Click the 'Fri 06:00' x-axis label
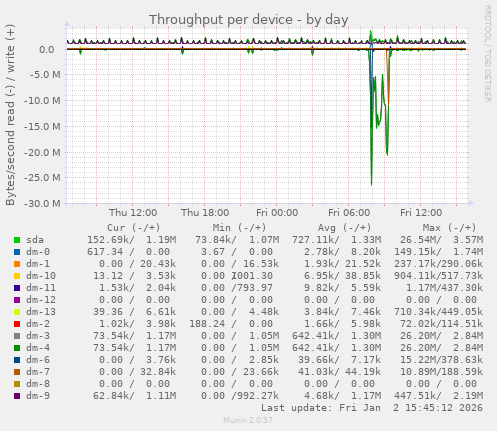The image size is (497, 431). [x=349, y=213]
